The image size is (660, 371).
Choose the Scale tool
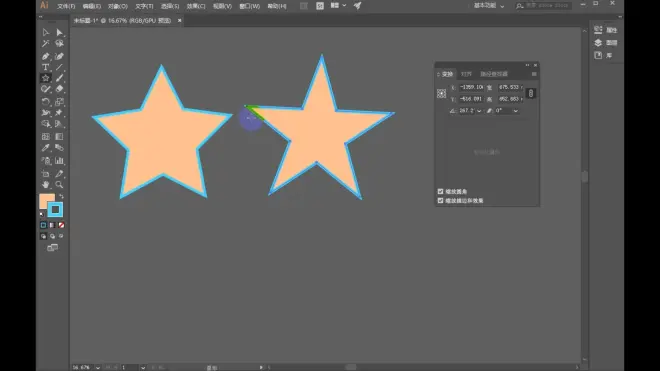(x=59, y=101)
